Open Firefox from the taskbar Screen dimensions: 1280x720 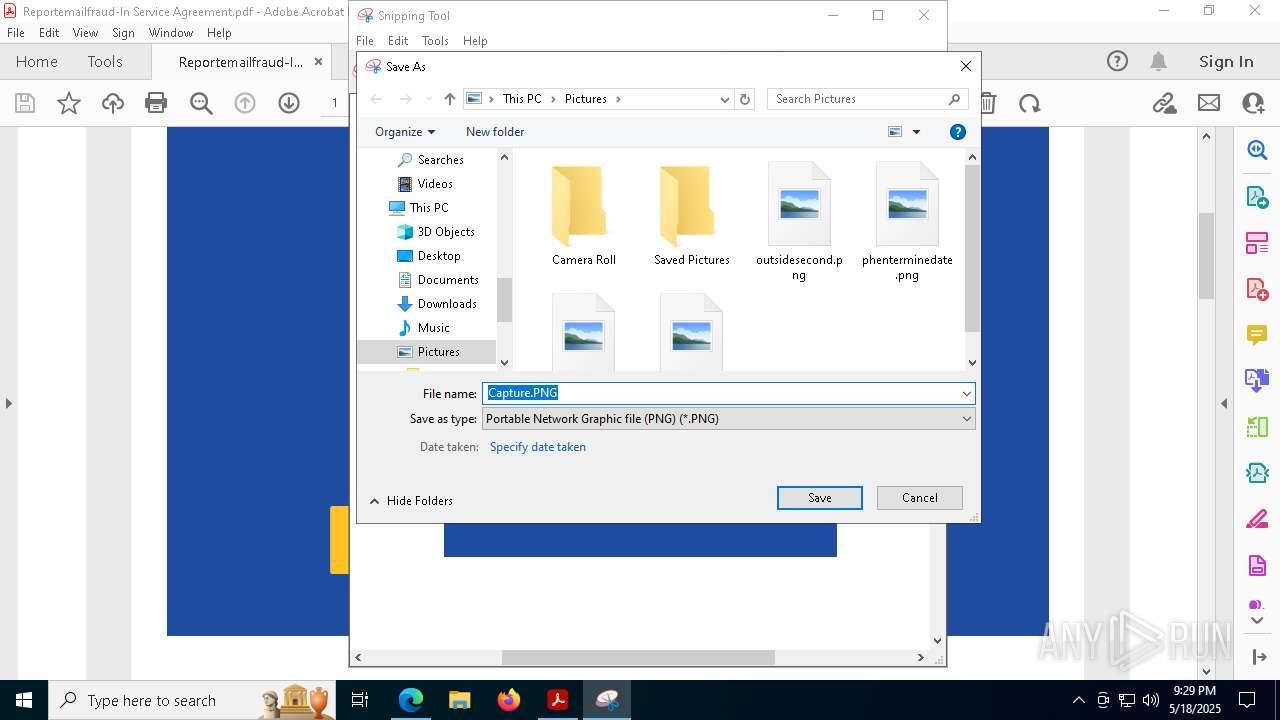pos(509,700)
